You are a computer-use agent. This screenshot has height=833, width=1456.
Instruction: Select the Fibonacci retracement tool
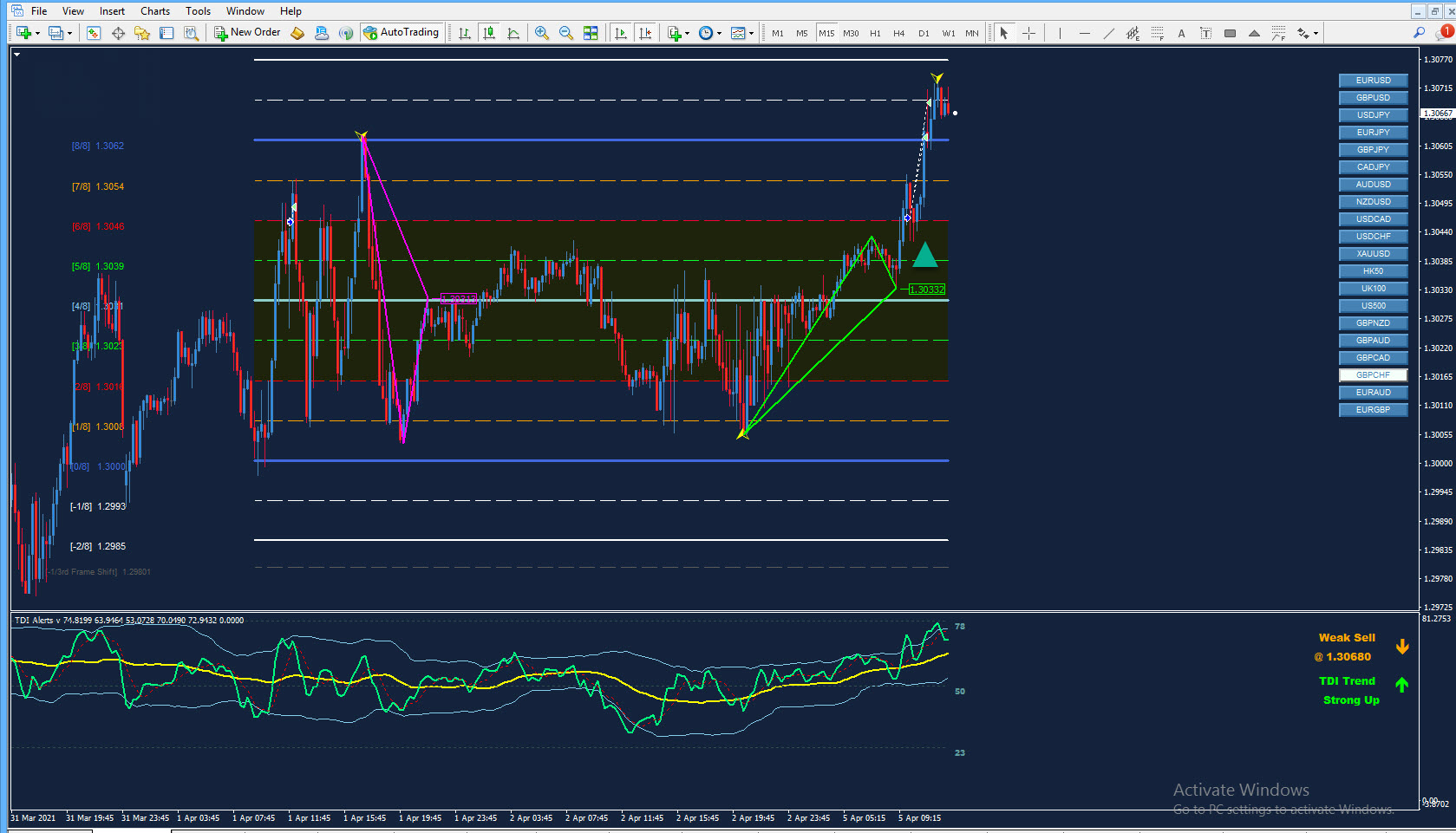pyautogui.click(x=1157, y=33)
